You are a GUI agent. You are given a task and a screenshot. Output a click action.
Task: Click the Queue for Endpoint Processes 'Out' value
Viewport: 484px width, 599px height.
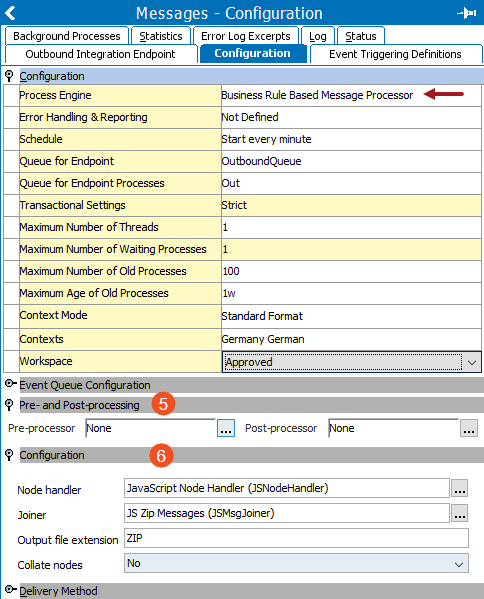pyautogui.click(x=231, y=183)
